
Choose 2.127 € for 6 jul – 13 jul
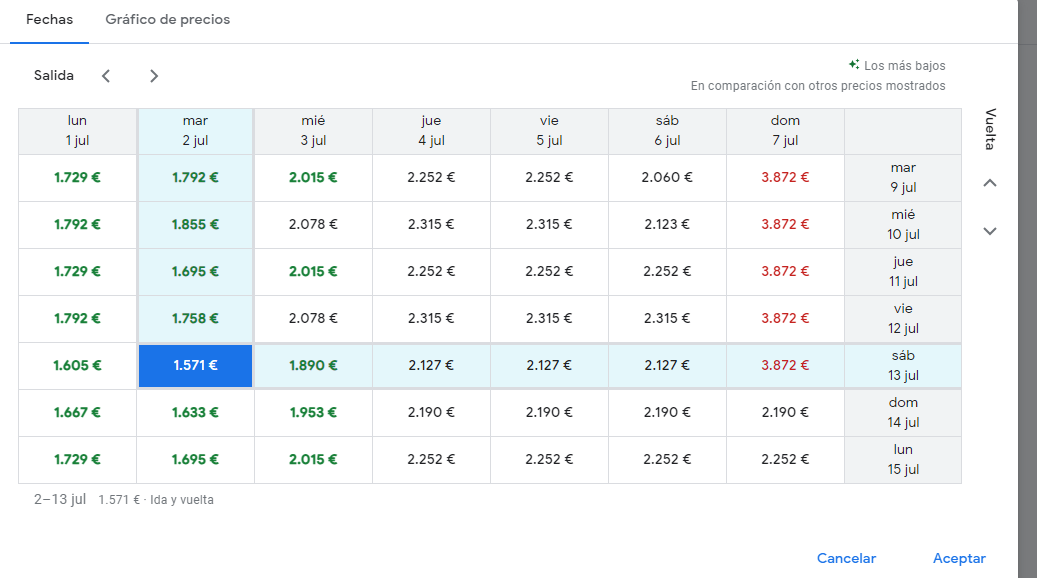667,366
